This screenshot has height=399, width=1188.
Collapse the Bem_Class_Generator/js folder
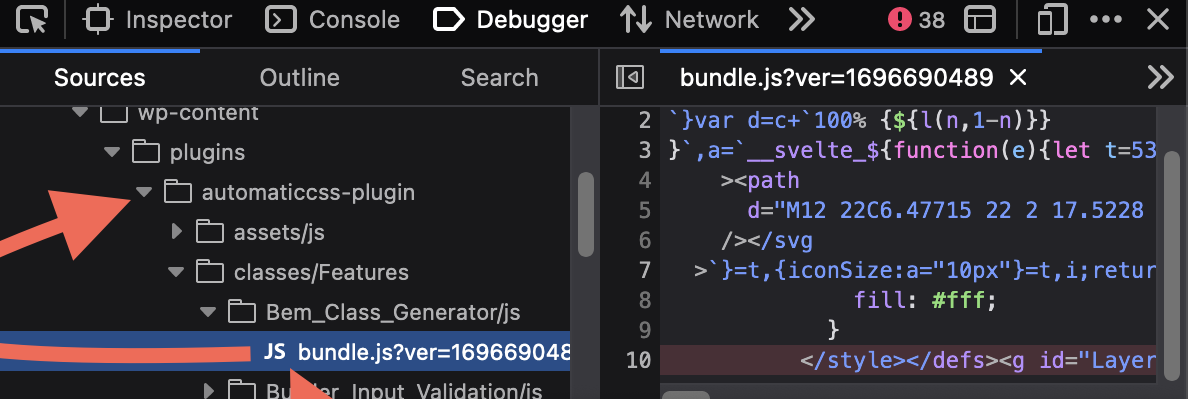pyautogui.click(x=208, y=311)
